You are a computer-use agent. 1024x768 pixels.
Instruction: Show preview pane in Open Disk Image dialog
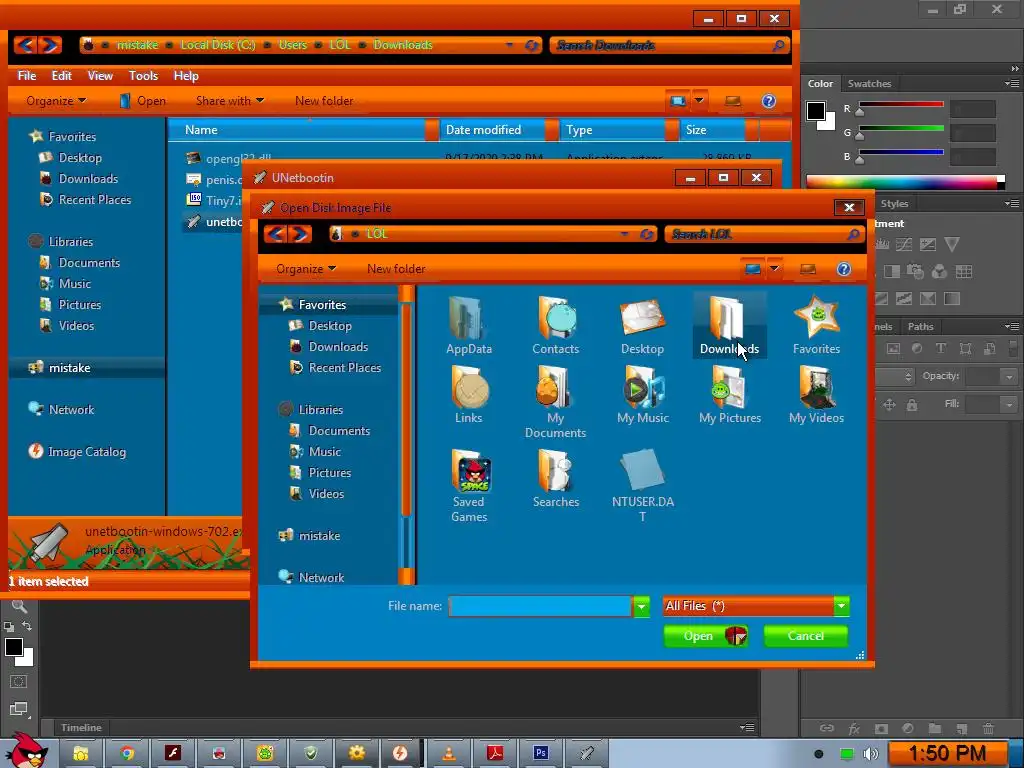click(808, 268)
